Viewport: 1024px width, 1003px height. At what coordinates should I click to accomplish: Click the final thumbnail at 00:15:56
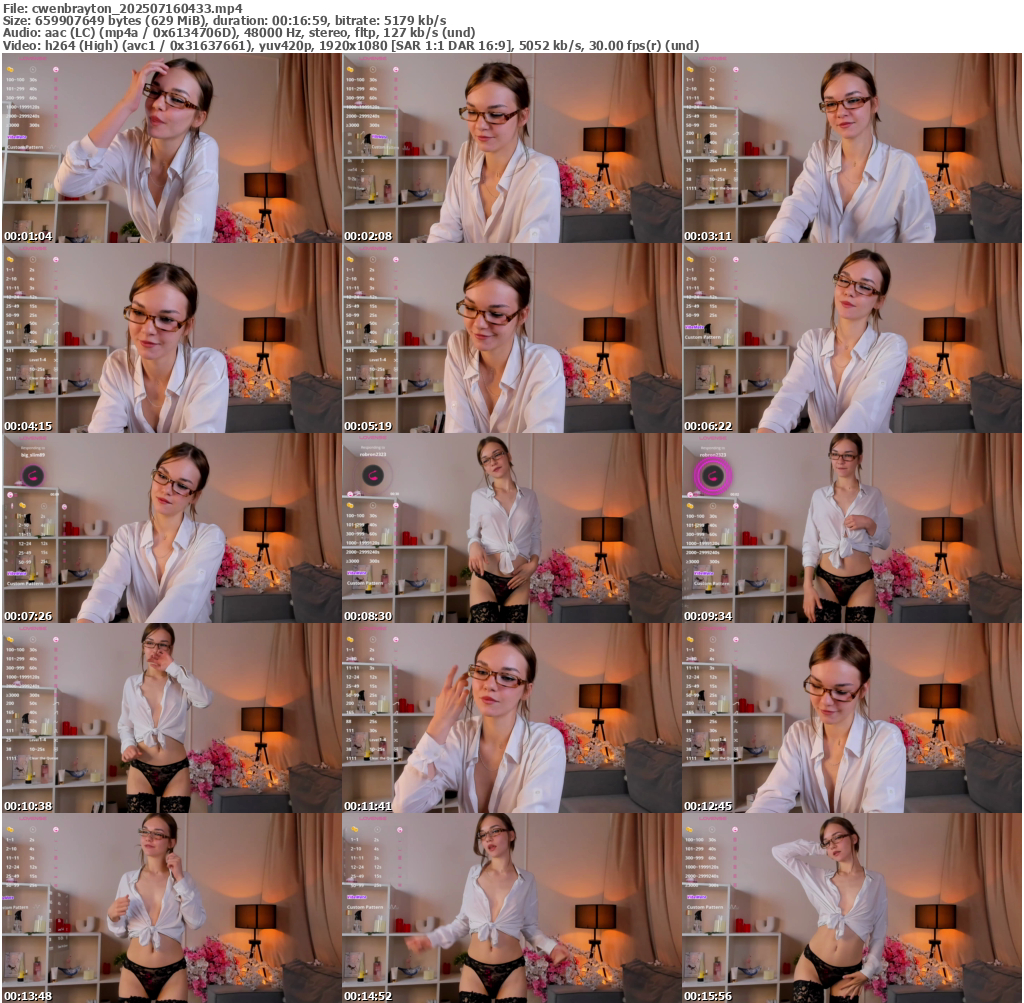pos(851,908)
